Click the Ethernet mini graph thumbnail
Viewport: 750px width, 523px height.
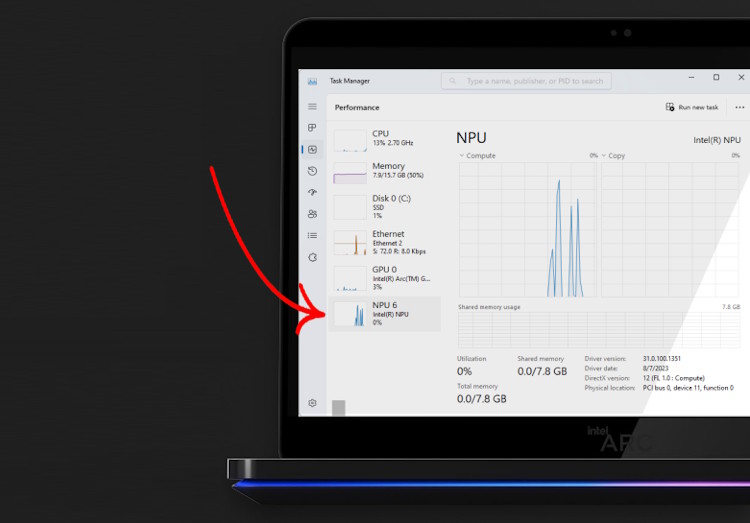pyautogui.click(x=350, y=243)
